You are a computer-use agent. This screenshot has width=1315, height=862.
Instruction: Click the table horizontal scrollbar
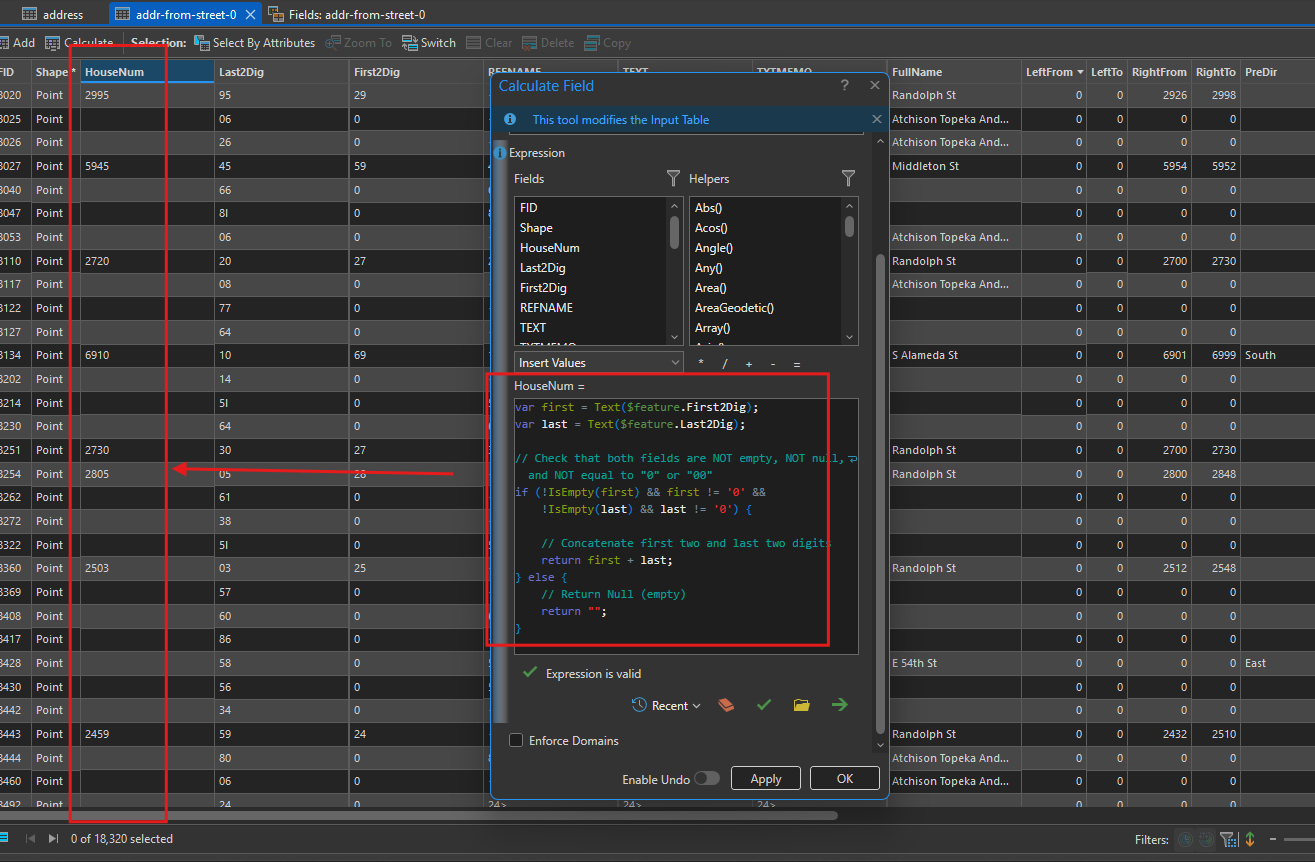point(420,815)
